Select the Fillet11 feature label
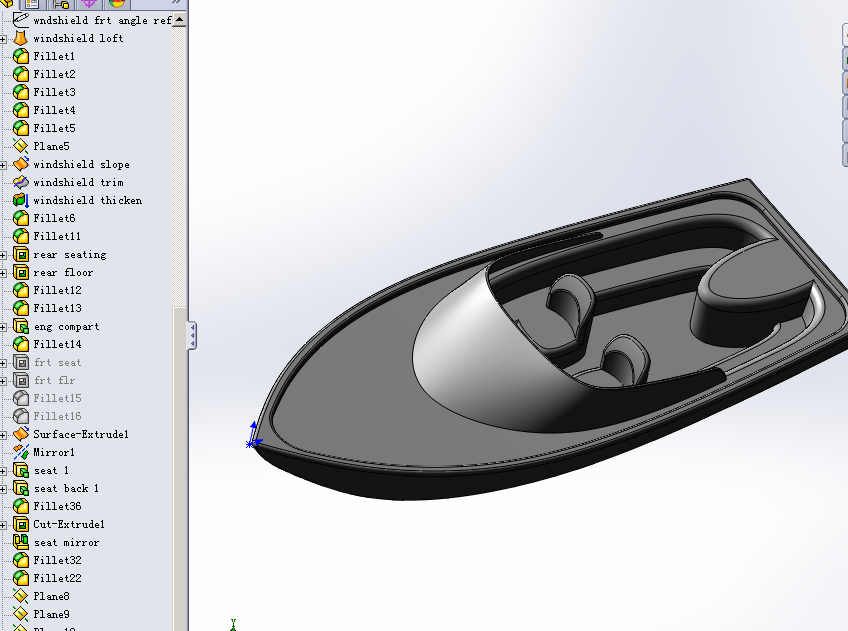The width and height of the screenshot is (848, 631). [57, 236]
